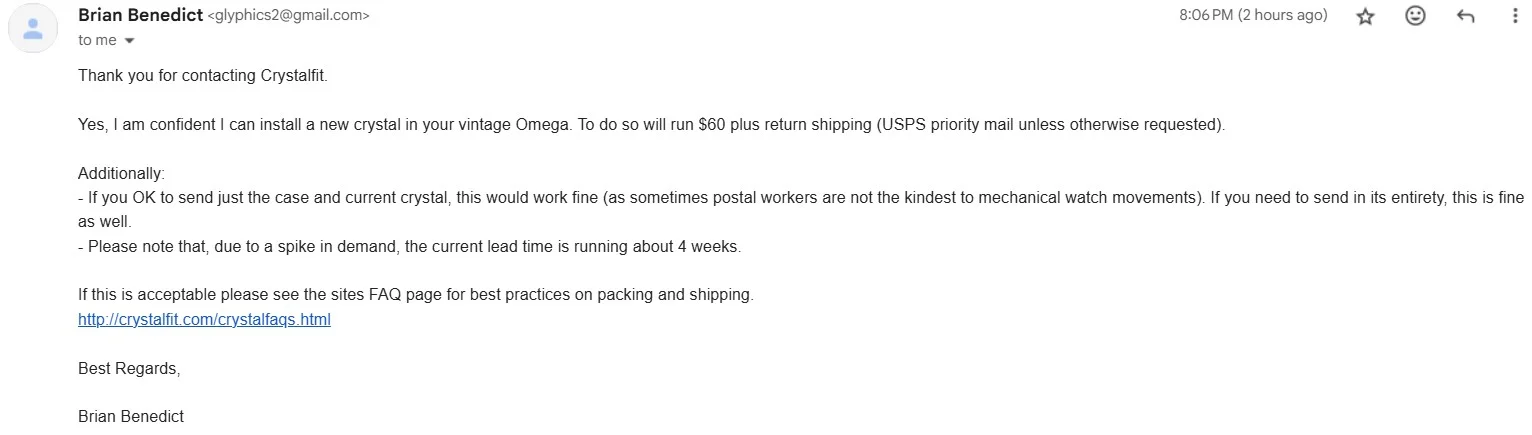Click the "If this is acceptable" sentence
The width and height of the screenshot is (1532, 435).
(415, 295)
